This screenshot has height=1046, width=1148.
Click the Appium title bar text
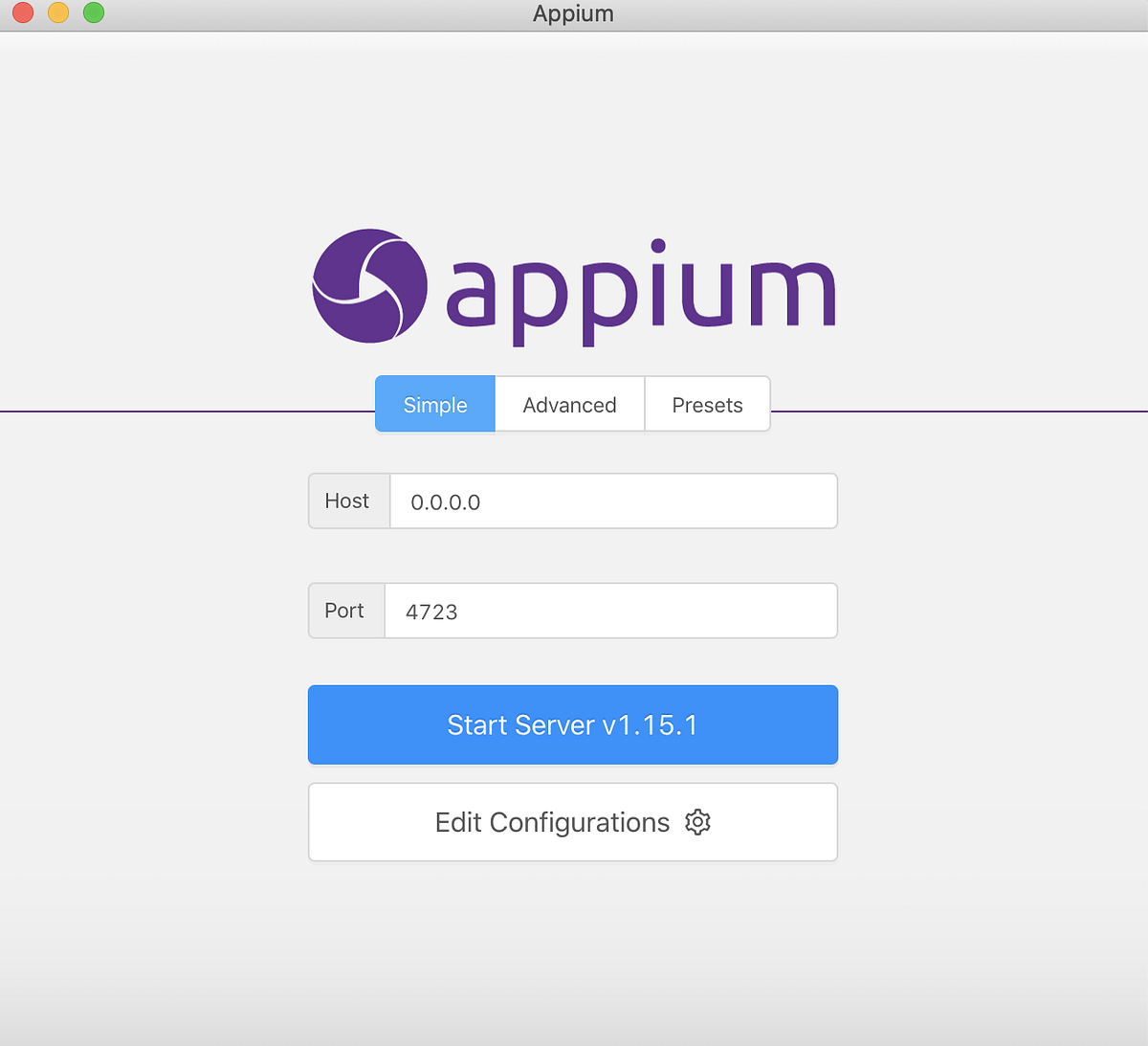click(x=573, y=13)
